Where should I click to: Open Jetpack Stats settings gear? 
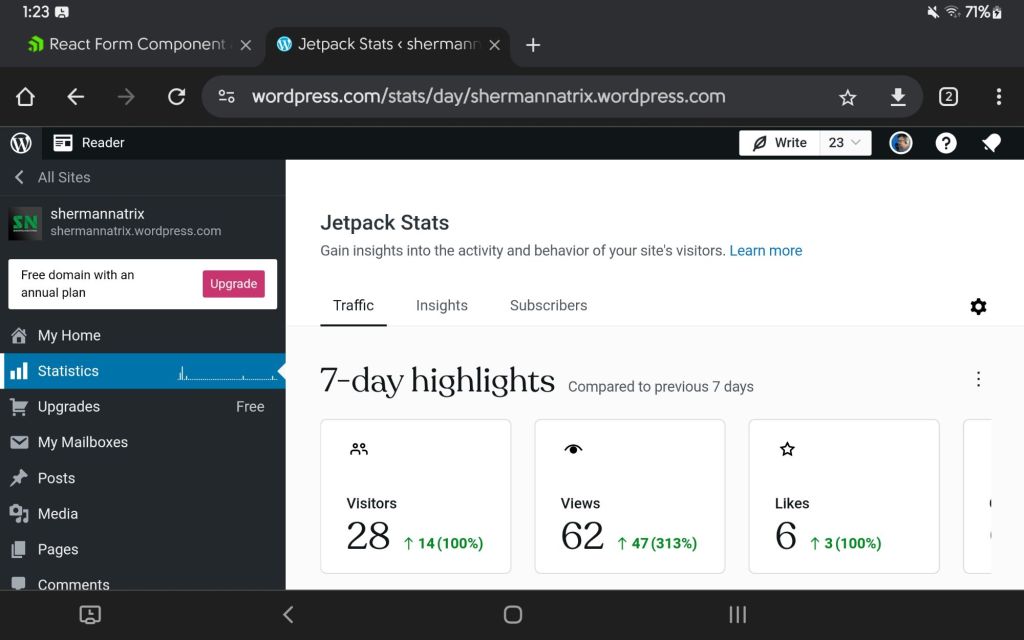tap(978, 307)
